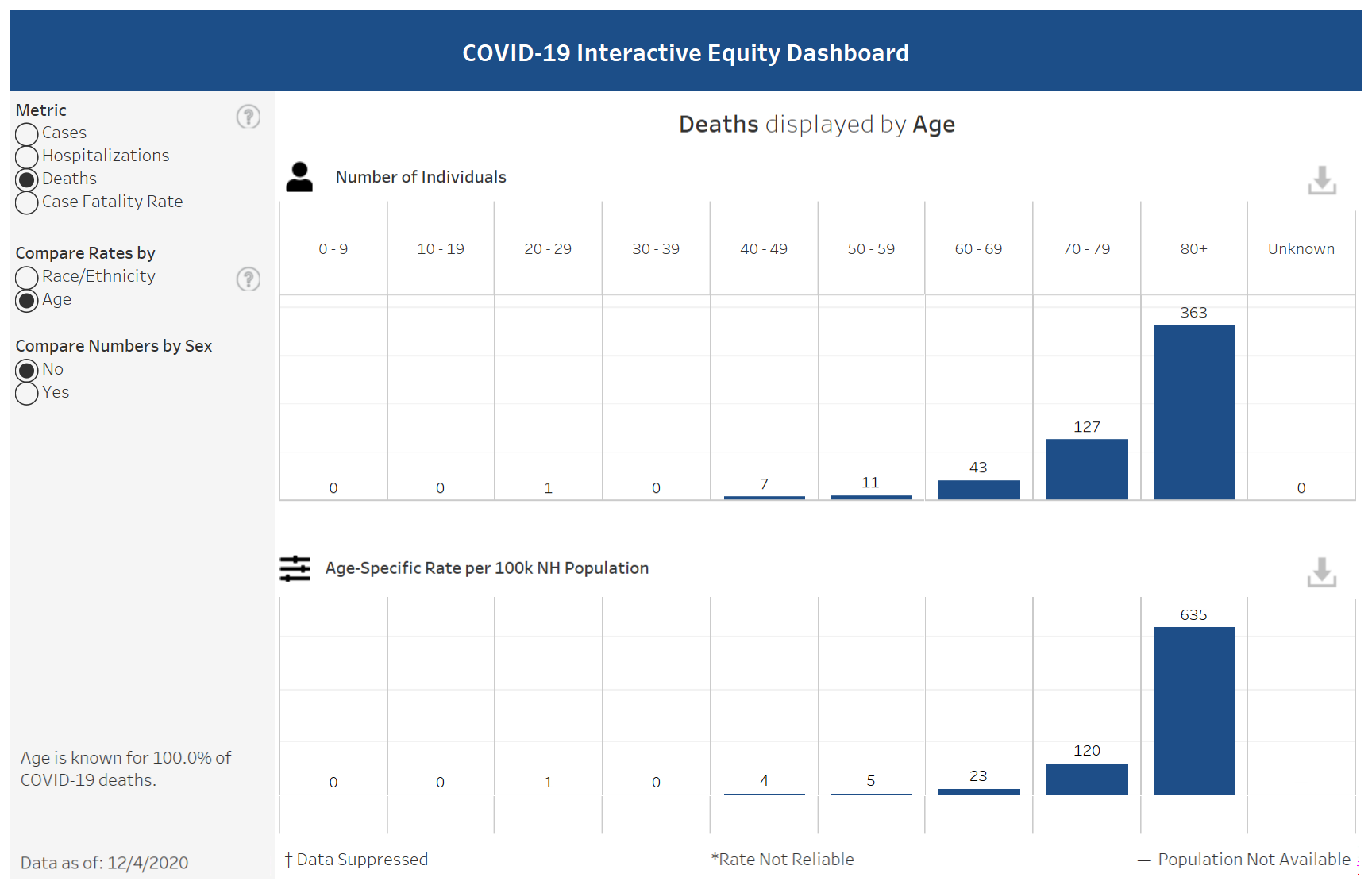This screenshot has height=889, width=1372.
Task: Select the Cases metric
Action: [27, 134]
